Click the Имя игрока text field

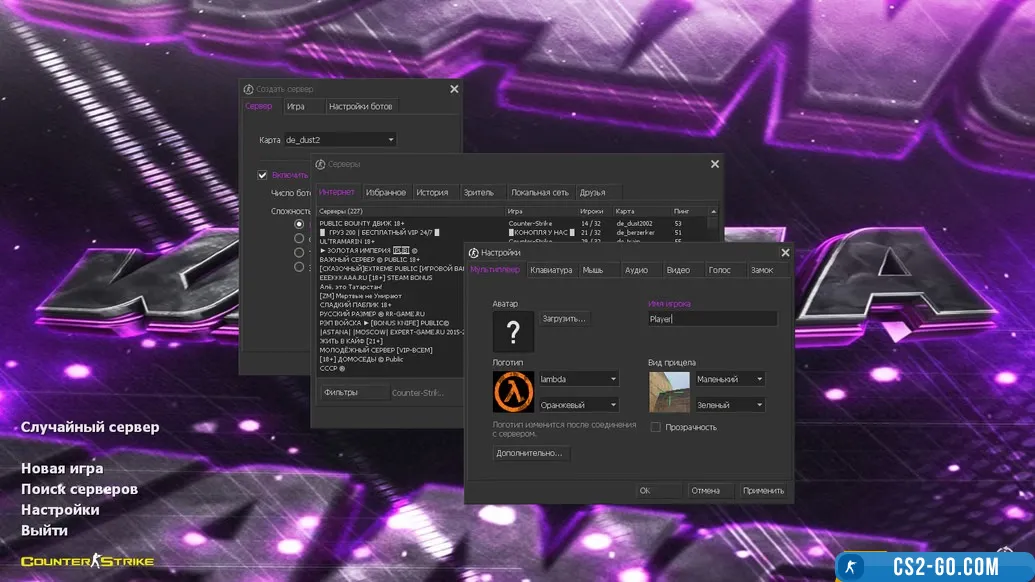click(712, 319)
